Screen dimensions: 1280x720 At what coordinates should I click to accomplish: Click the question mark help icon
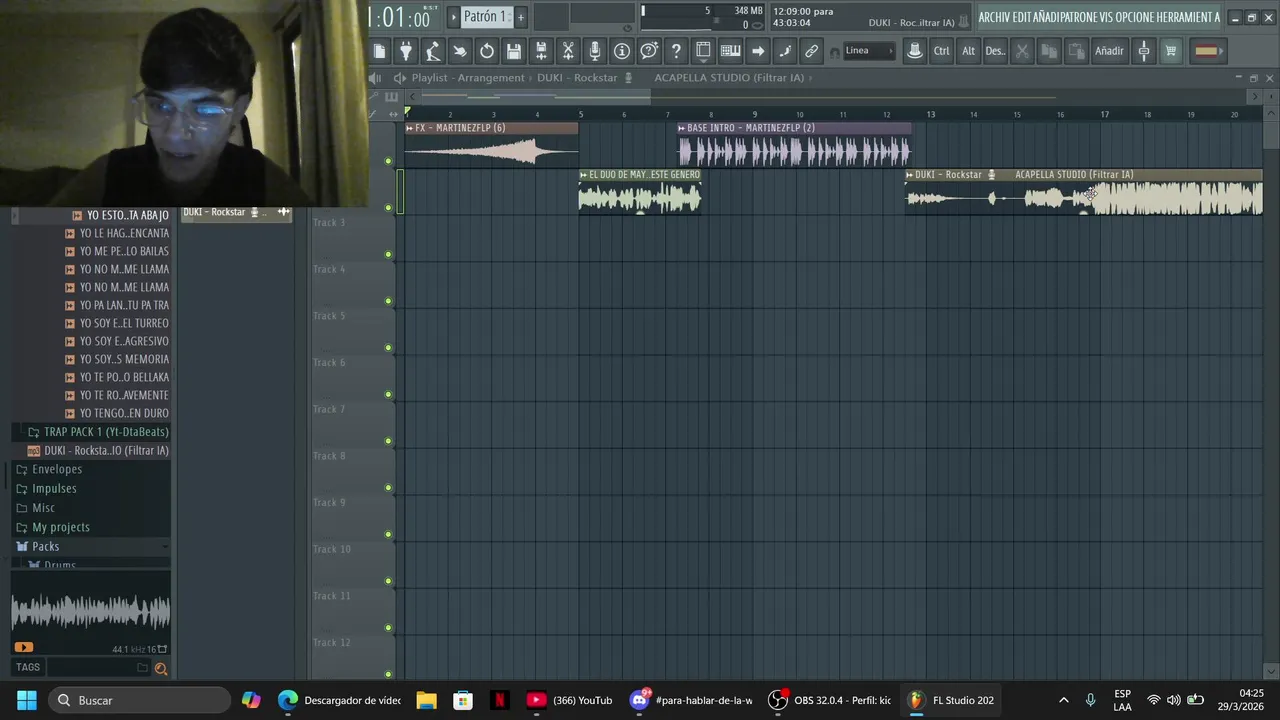pyautogui.click(x=676, y=51)
